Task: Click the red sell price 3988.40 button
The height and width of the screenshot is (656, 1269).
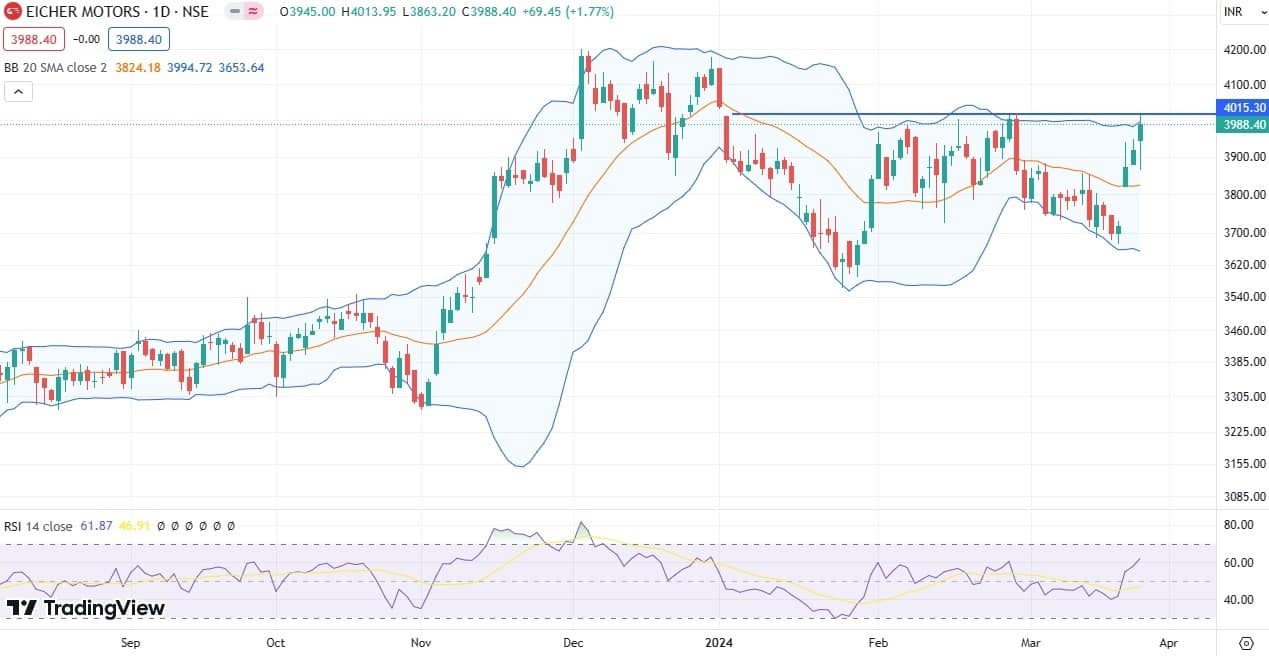Action: pyautogui.click(x=35, y=39)
